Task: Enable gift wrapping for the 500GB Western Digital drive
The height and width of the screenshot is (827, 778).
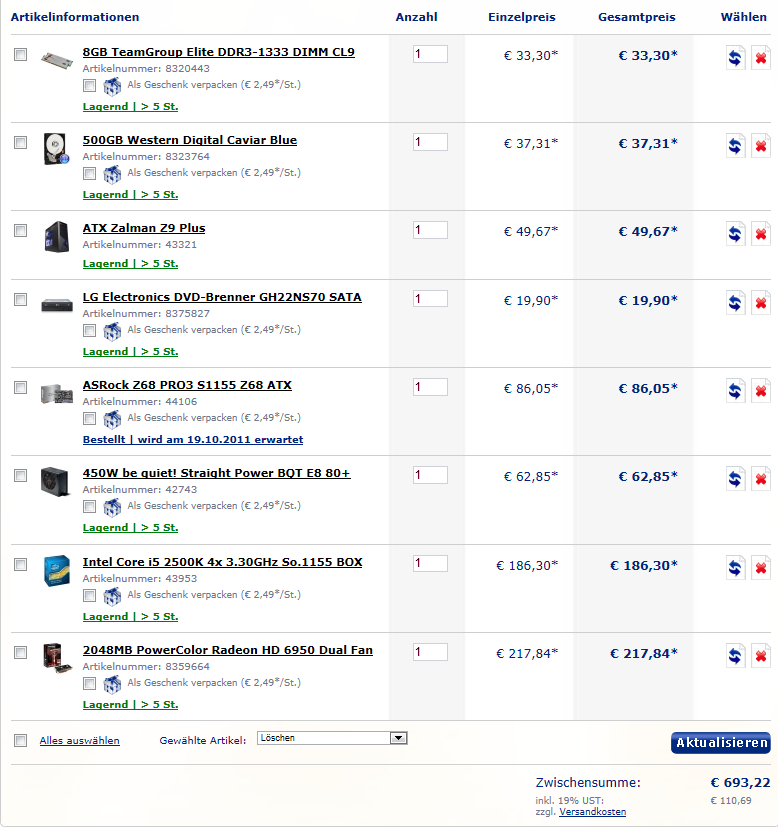Action: tap(90, 173)
